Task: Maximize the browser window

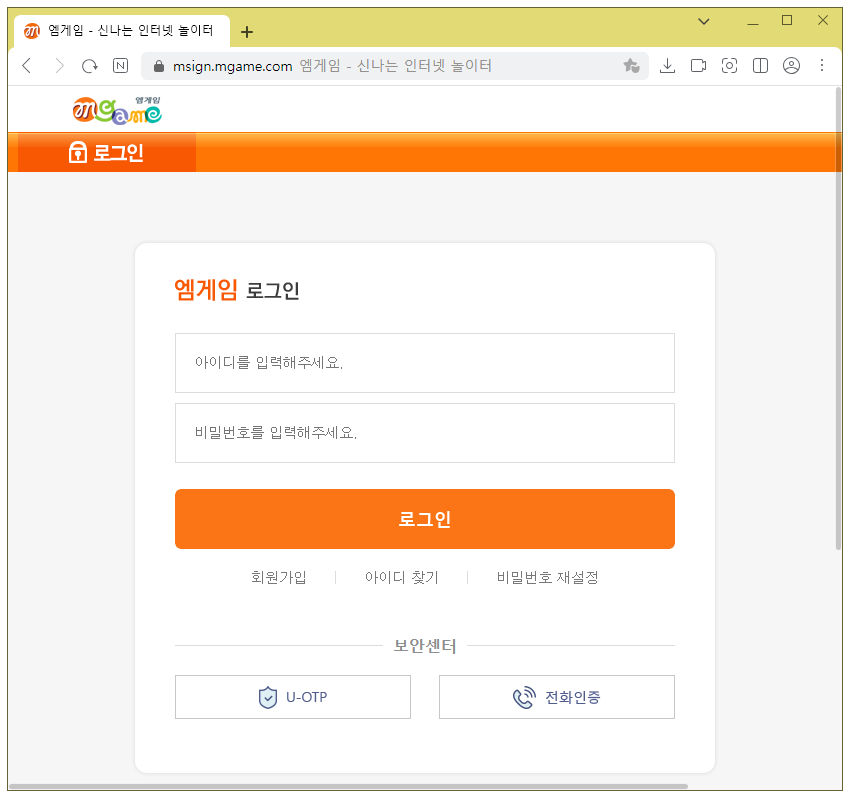Action: pos(787,21)
